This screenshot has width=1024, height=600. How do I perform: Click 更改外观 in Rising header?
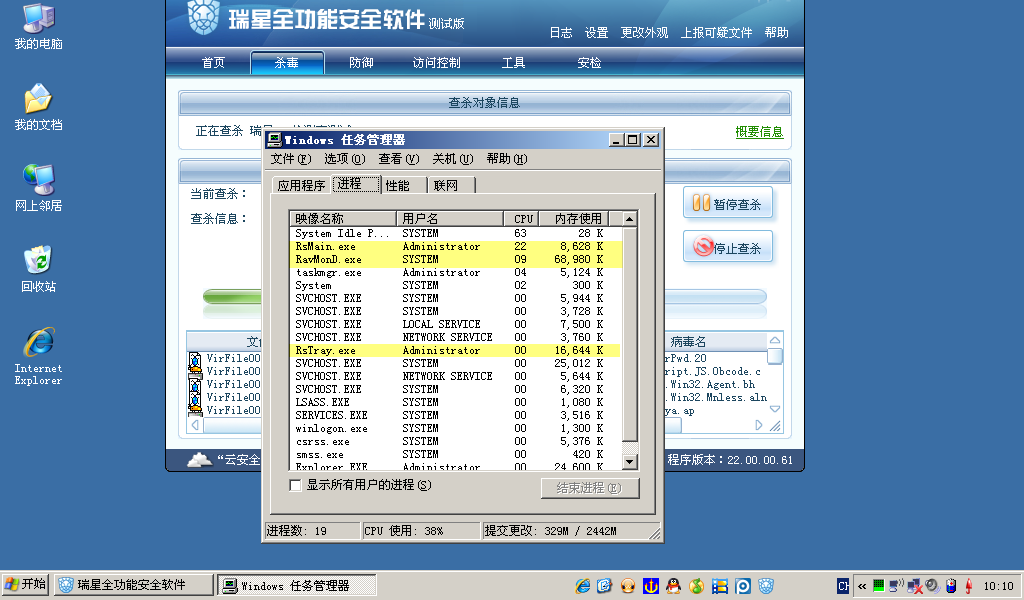[645, 33]
